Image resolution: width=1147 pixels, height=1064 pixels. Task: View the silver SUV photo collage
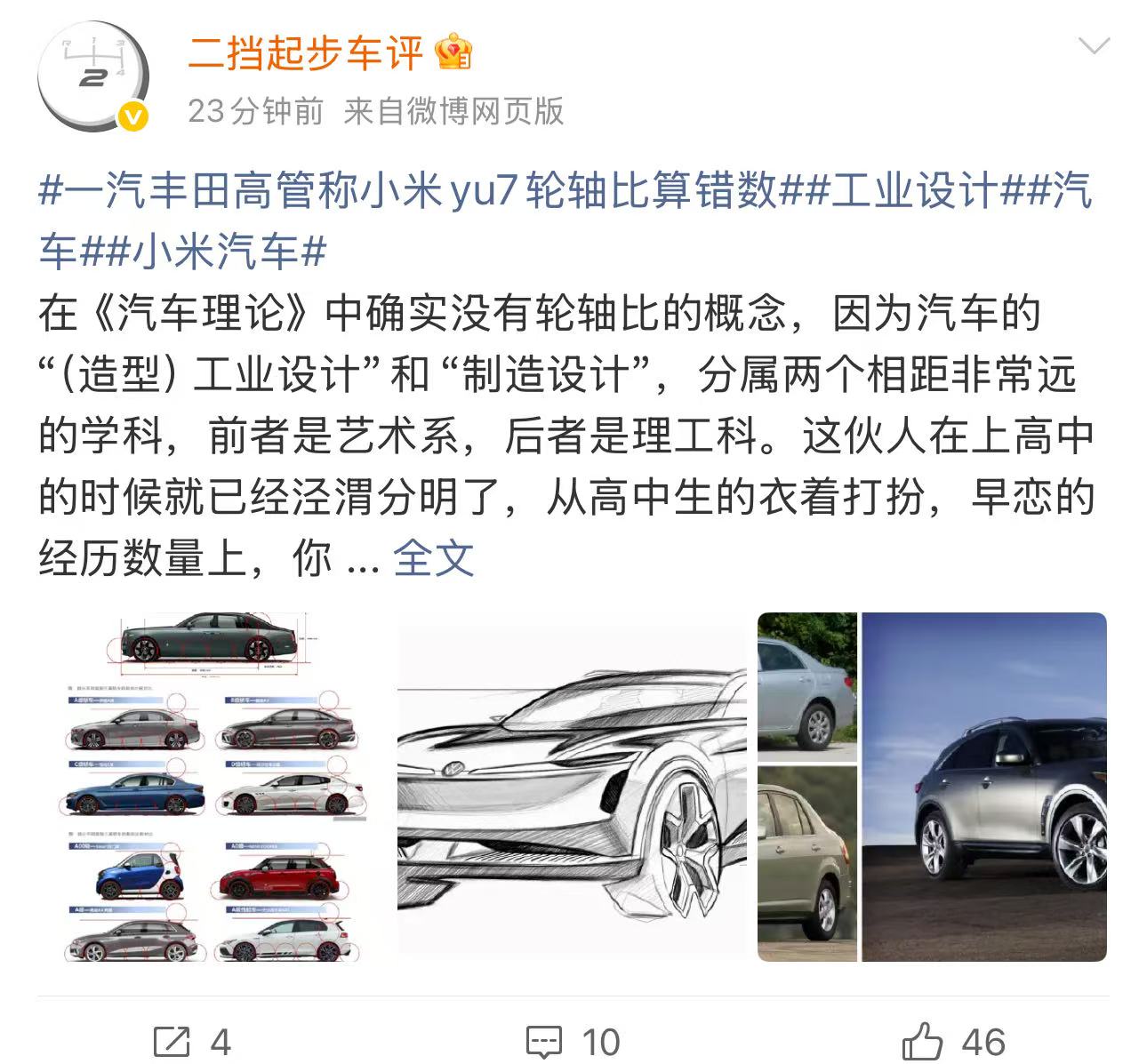click(932, 787)
